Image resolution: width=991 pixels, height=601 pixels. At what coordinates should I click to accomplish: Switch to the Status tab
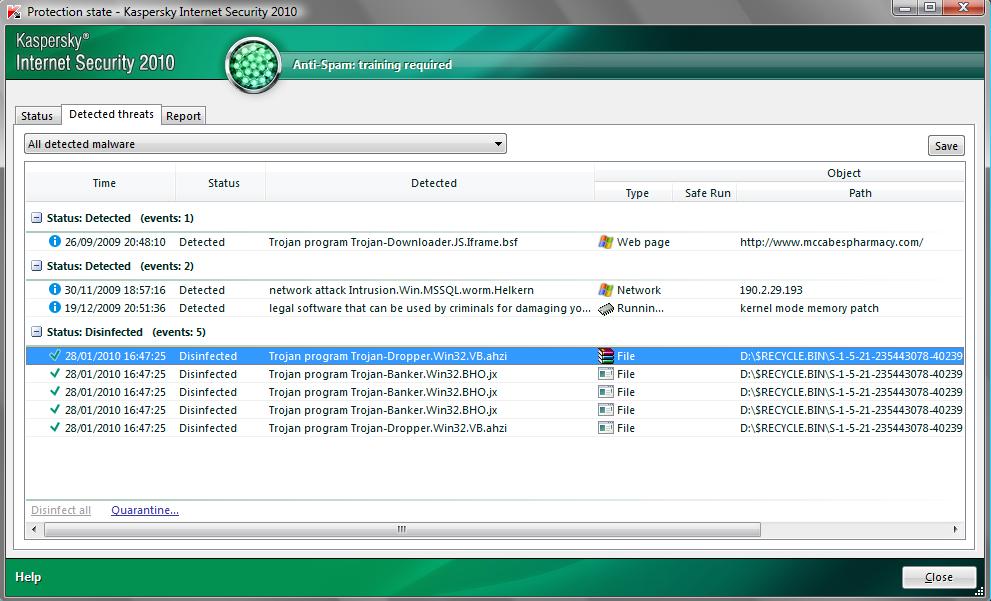(37, 116)
